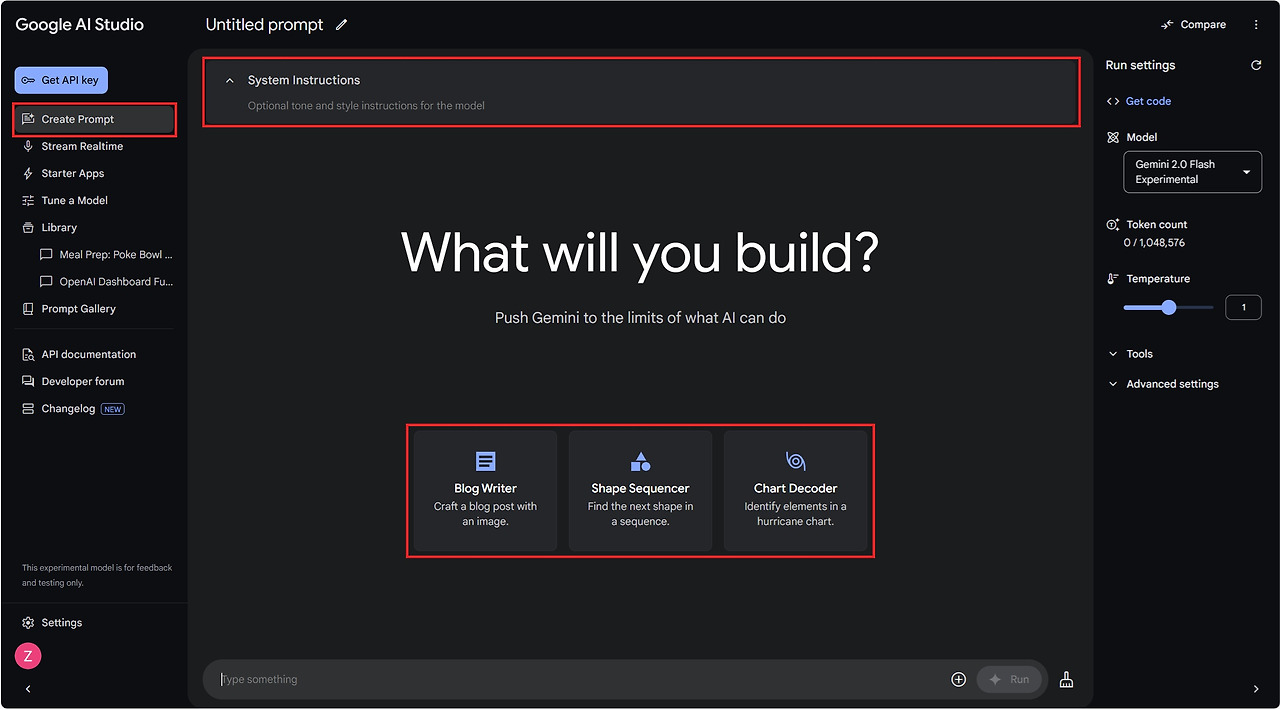Click the Z account avatar

[x=28, y=656]
